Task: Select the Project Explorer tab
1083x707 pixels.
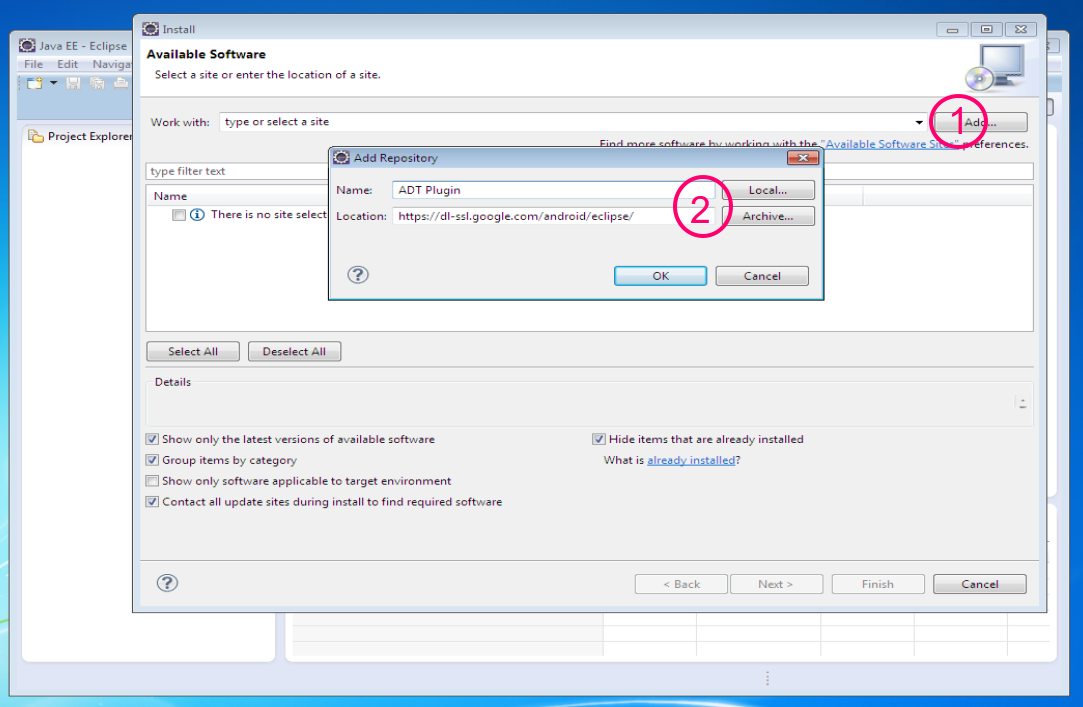Action: click(80, 136)
